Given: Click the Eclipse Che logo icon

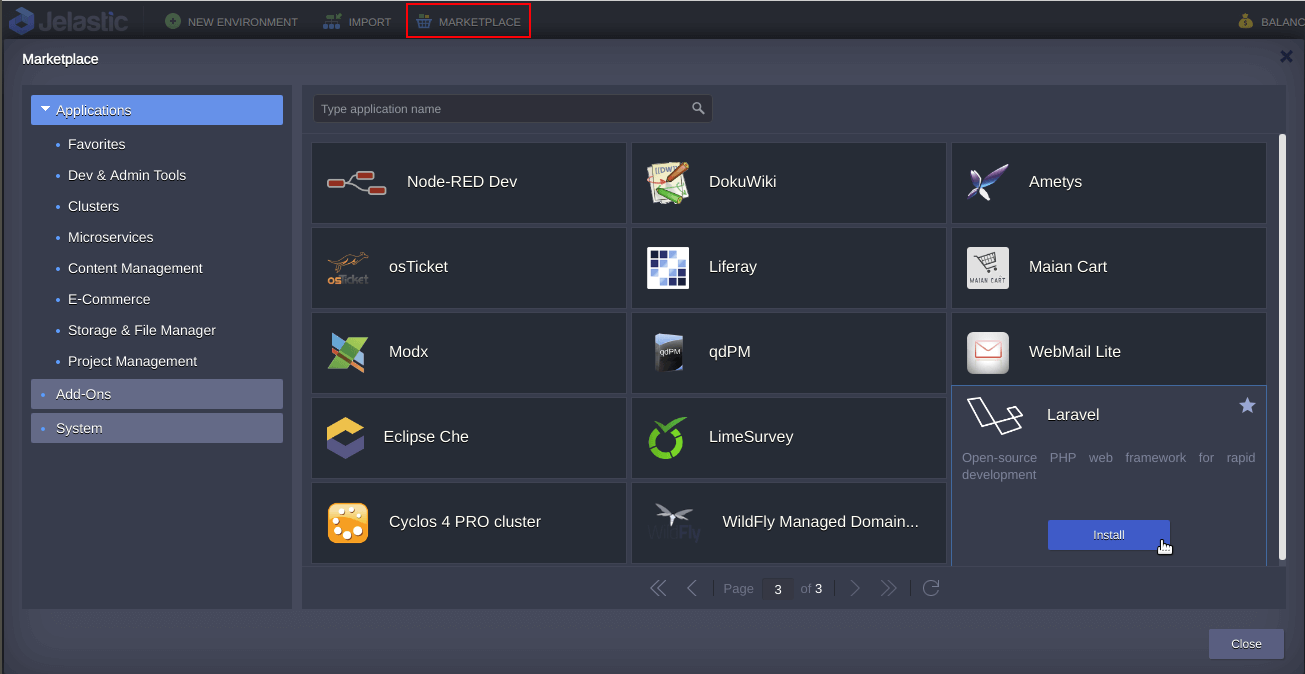Looking at the screenshot, I should (x=345, y=437).
